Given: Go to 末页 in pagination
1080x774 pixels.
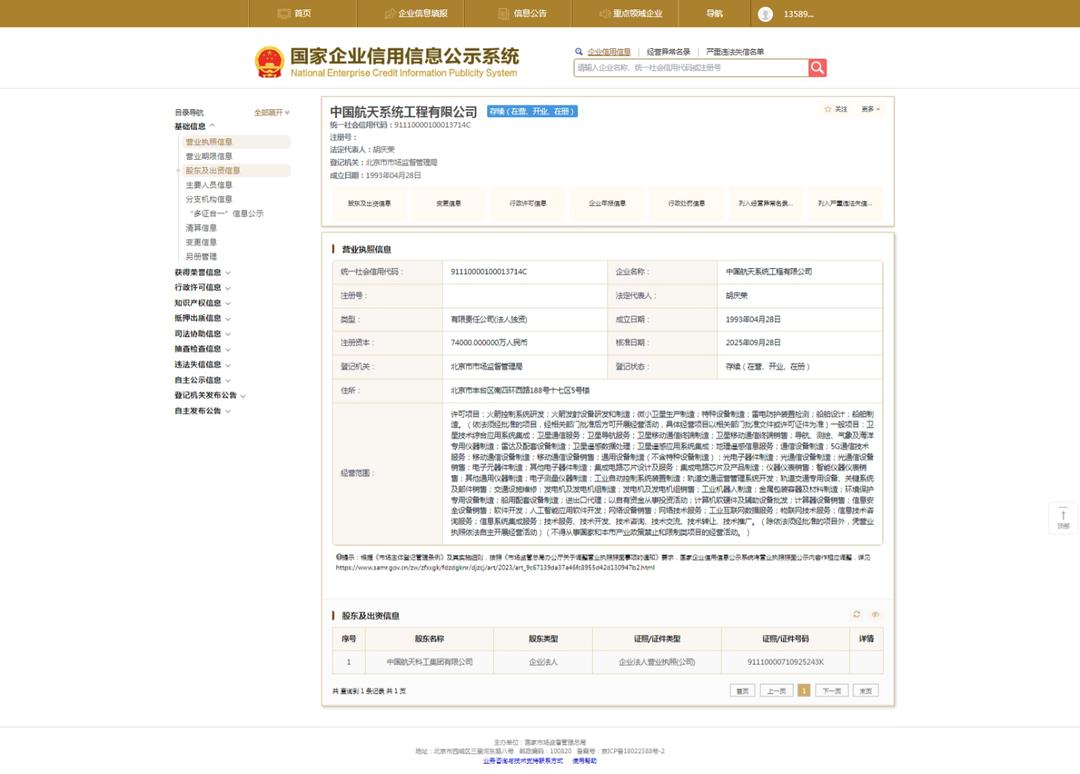Looking at the screenshot, I should (x=866, y=691).
